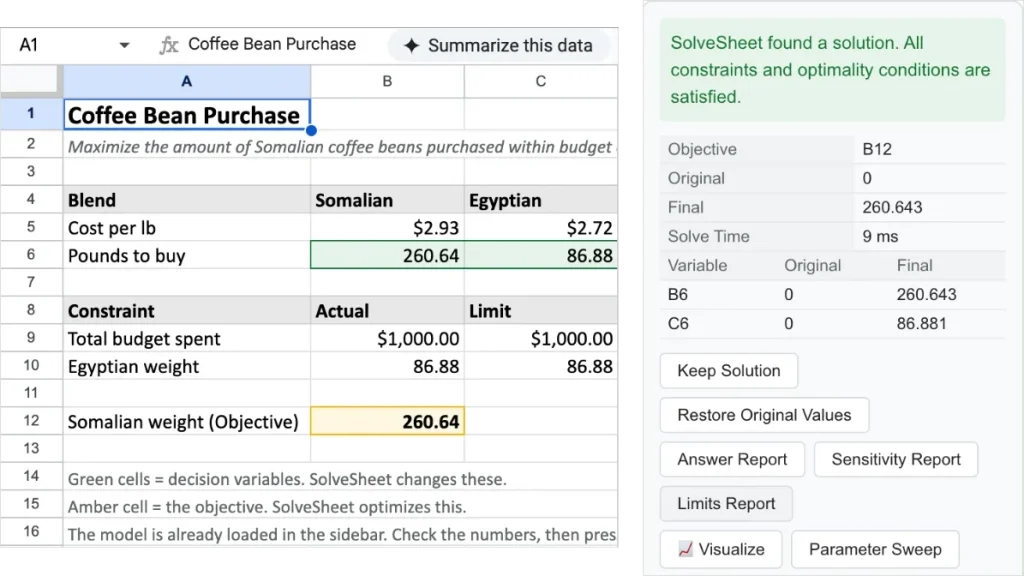This screenshot has height=576, width=1024.
Task: Click Restore Original Values button
Action: (x=764, y=415)
